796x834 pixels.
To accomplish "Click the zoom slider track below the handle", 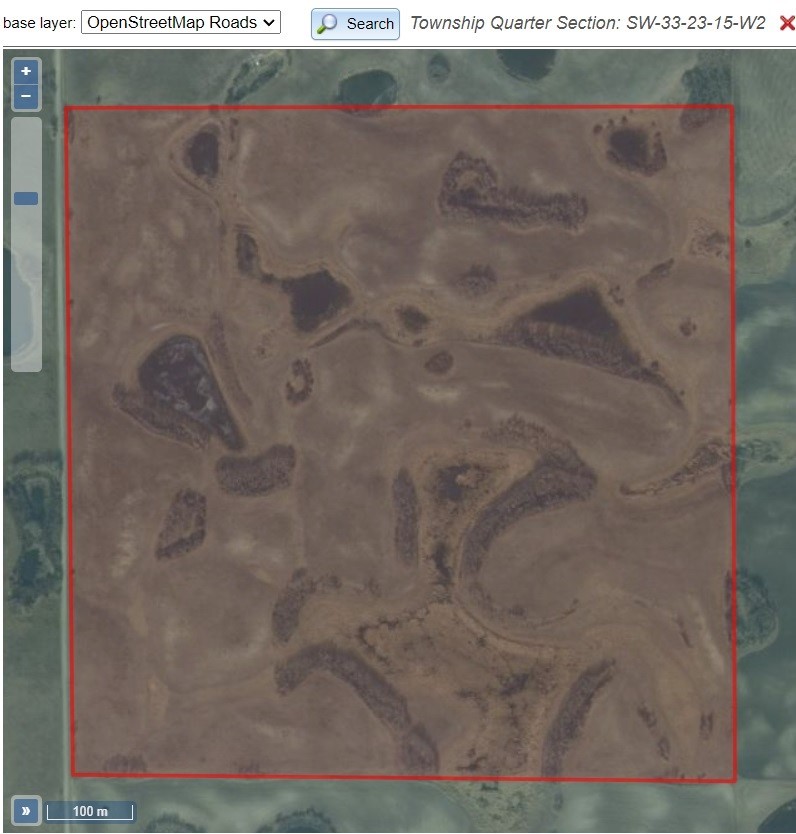I will click(x=26, y=287).
